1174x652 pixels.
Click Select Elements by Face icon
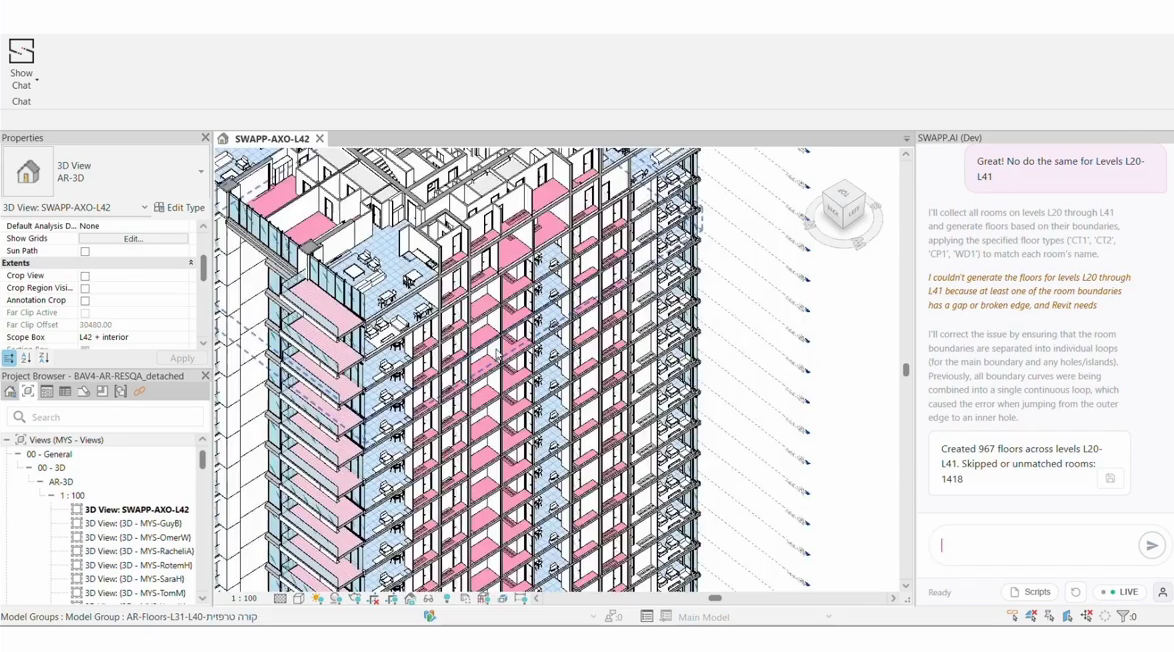coord(1068,616)
